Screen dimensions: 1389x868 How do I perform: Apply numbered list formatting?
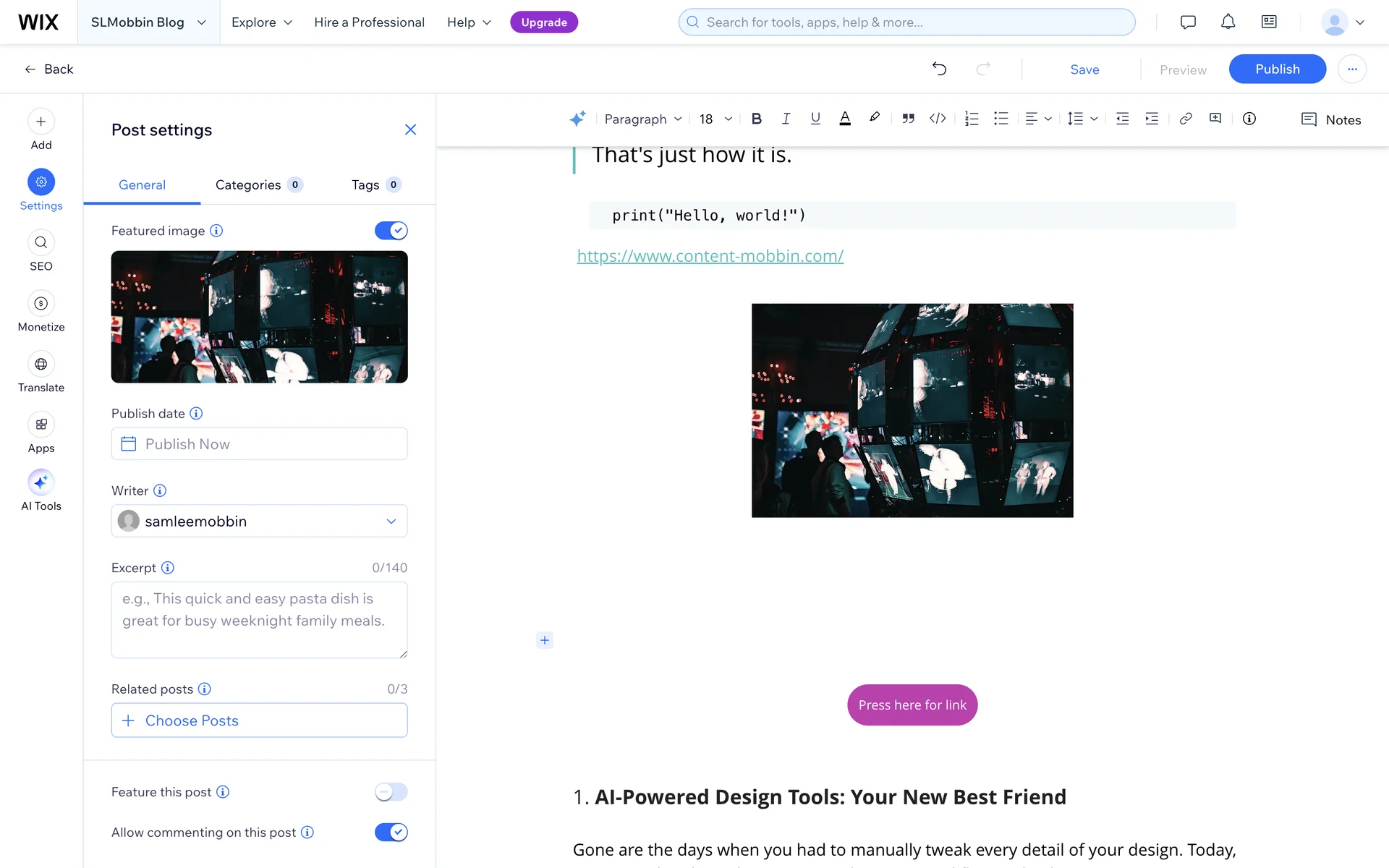coord(972,119)
